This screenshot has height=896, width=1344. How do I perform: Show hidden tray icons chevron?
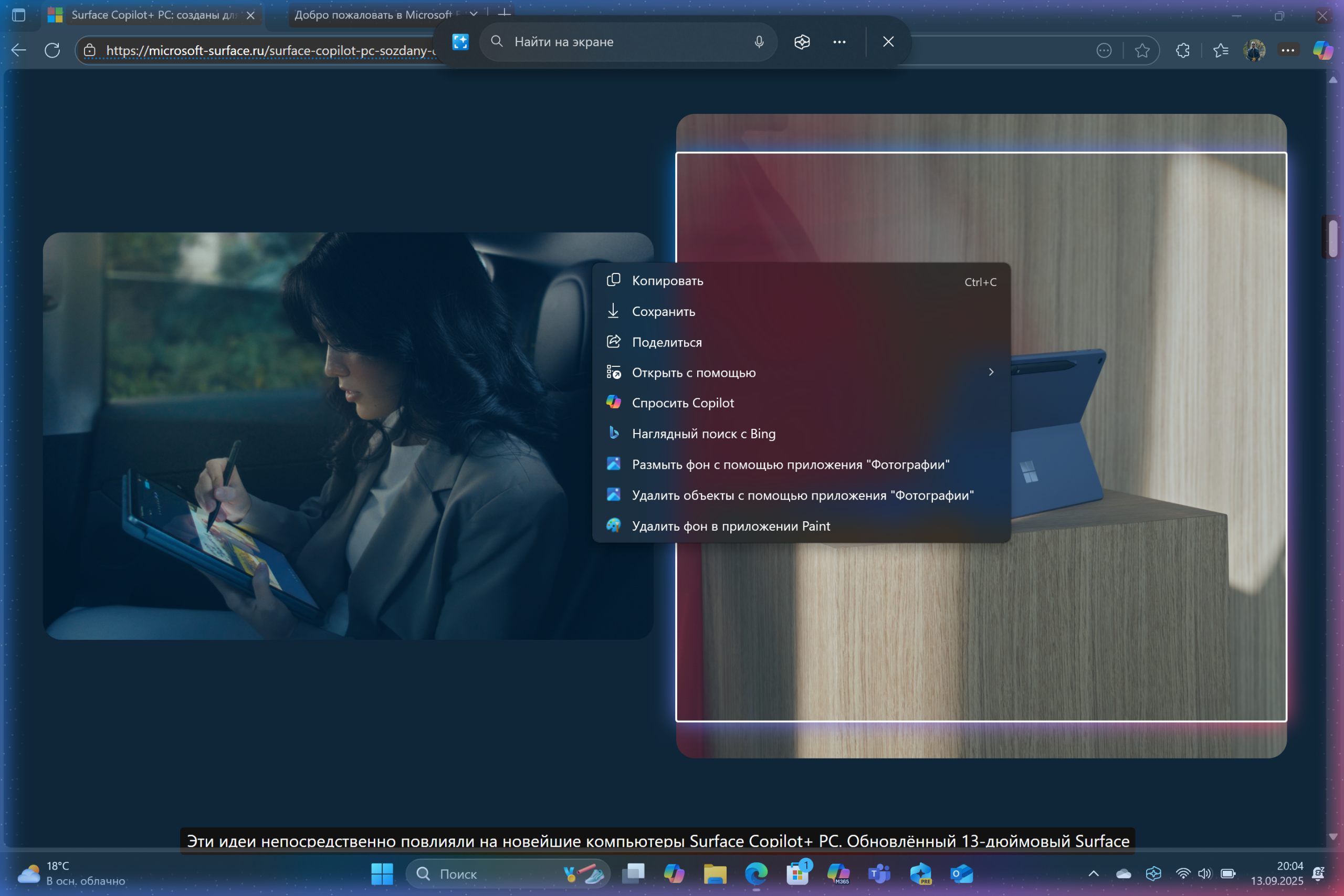tap(1094, 873)
